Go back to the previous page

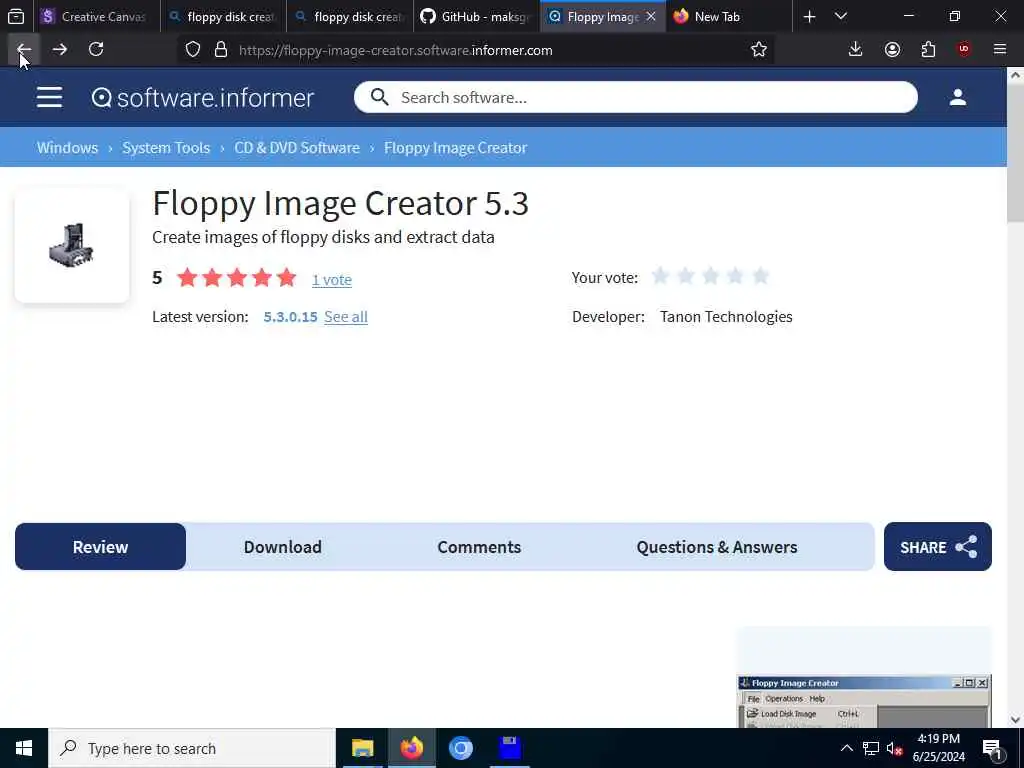tap(24, 50)
